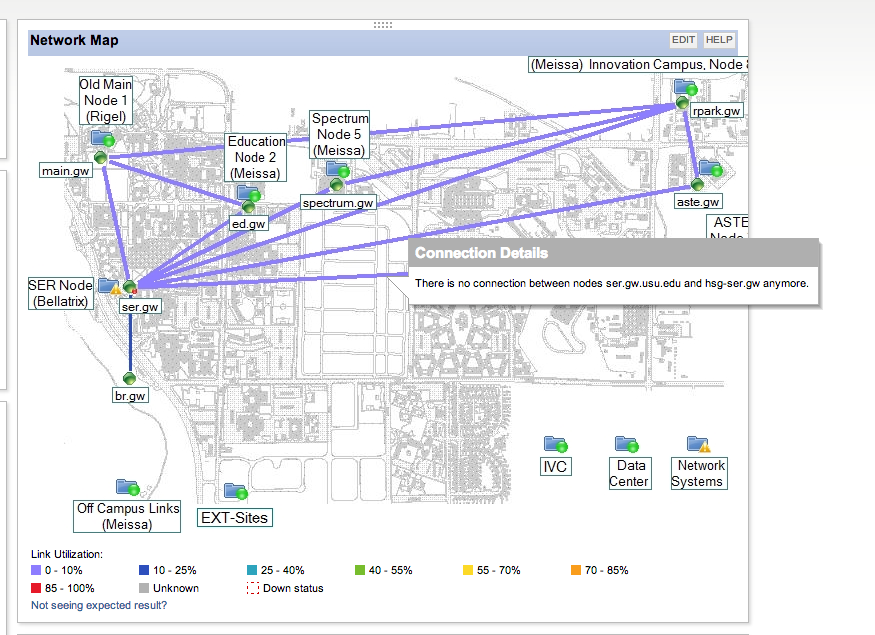Click the HELP button in Network Map header
The image size is (875, 635).
(719, 40)
